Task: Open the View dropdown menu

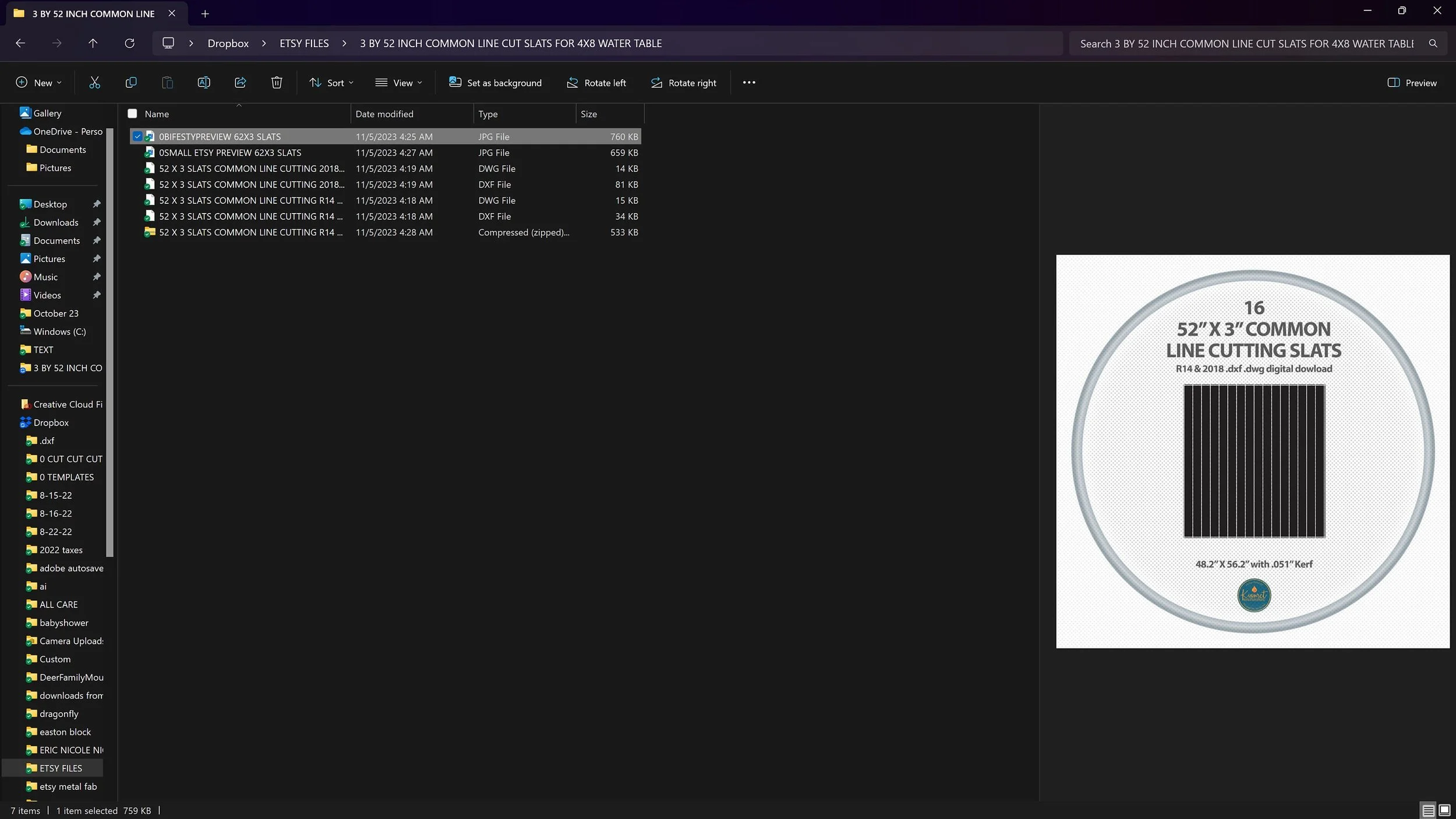Action: pyautogui.click(x=399, y=83)
